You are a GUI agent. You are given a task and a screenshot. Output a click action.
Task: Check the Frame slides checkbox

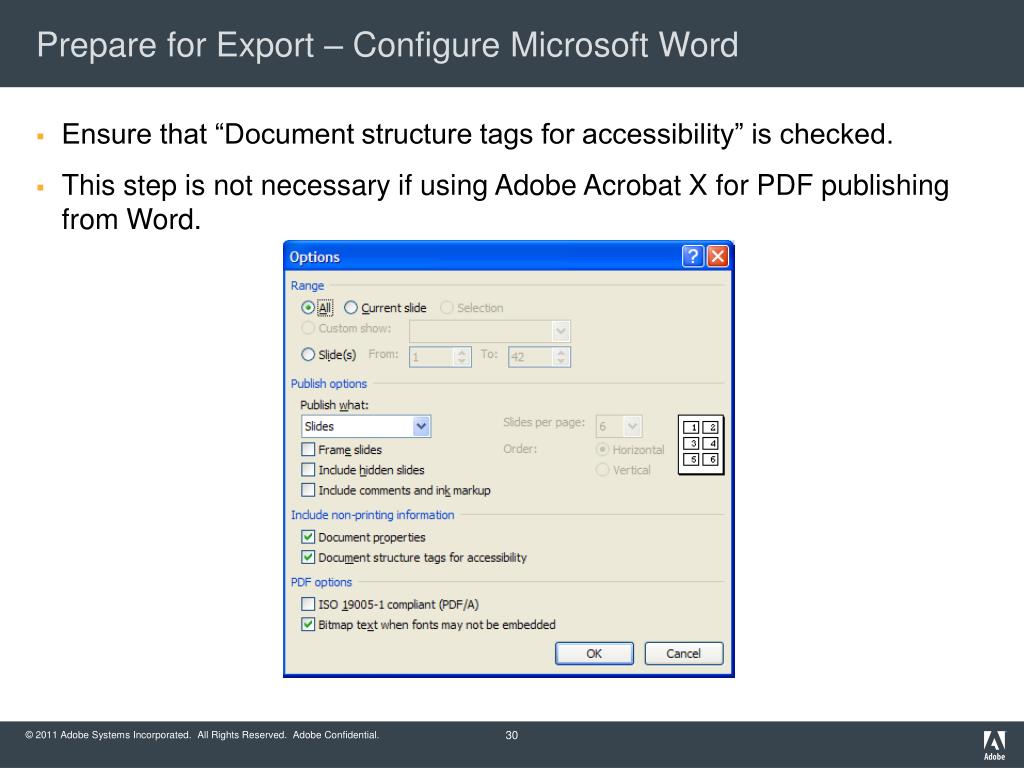tap(308, 449)
